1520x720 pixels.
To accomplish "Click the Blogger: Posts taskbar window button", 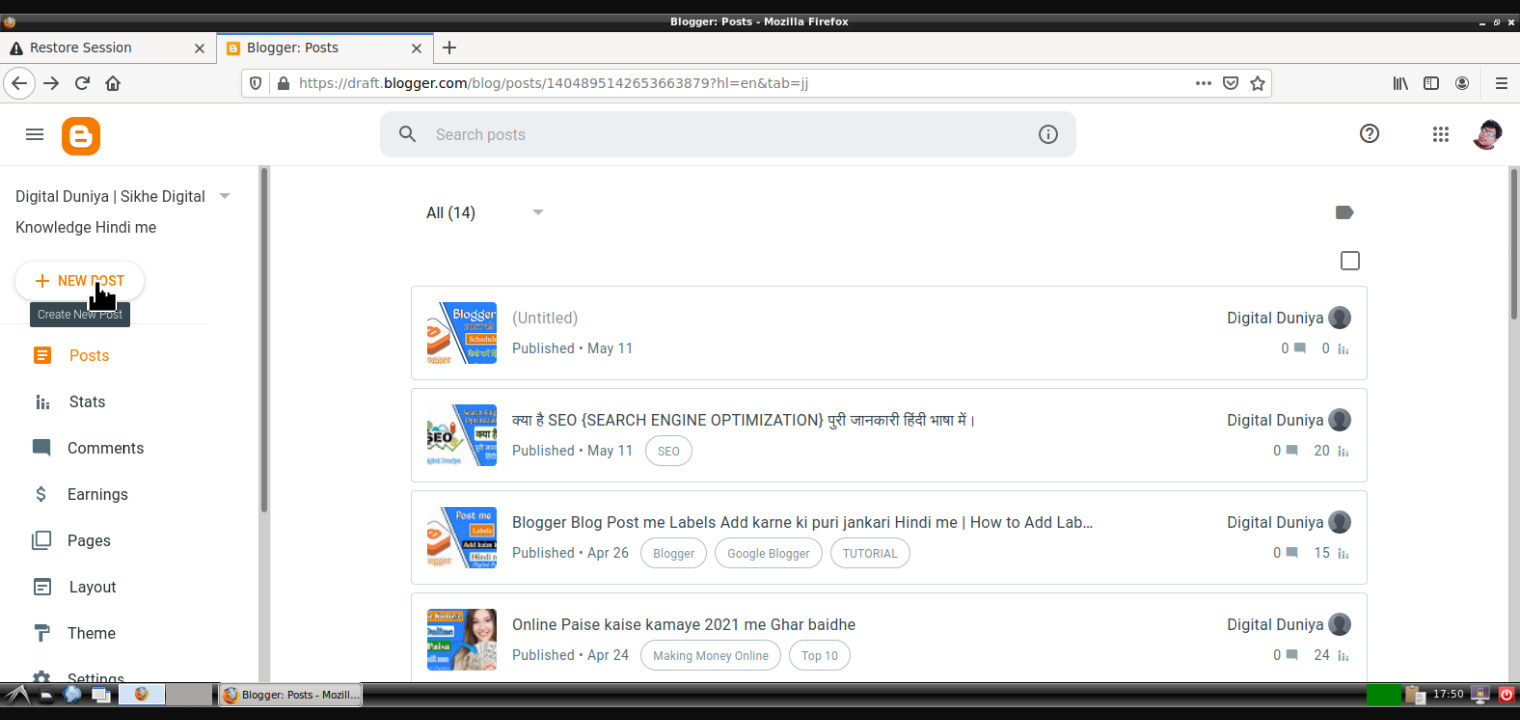I will coord(291,694).
